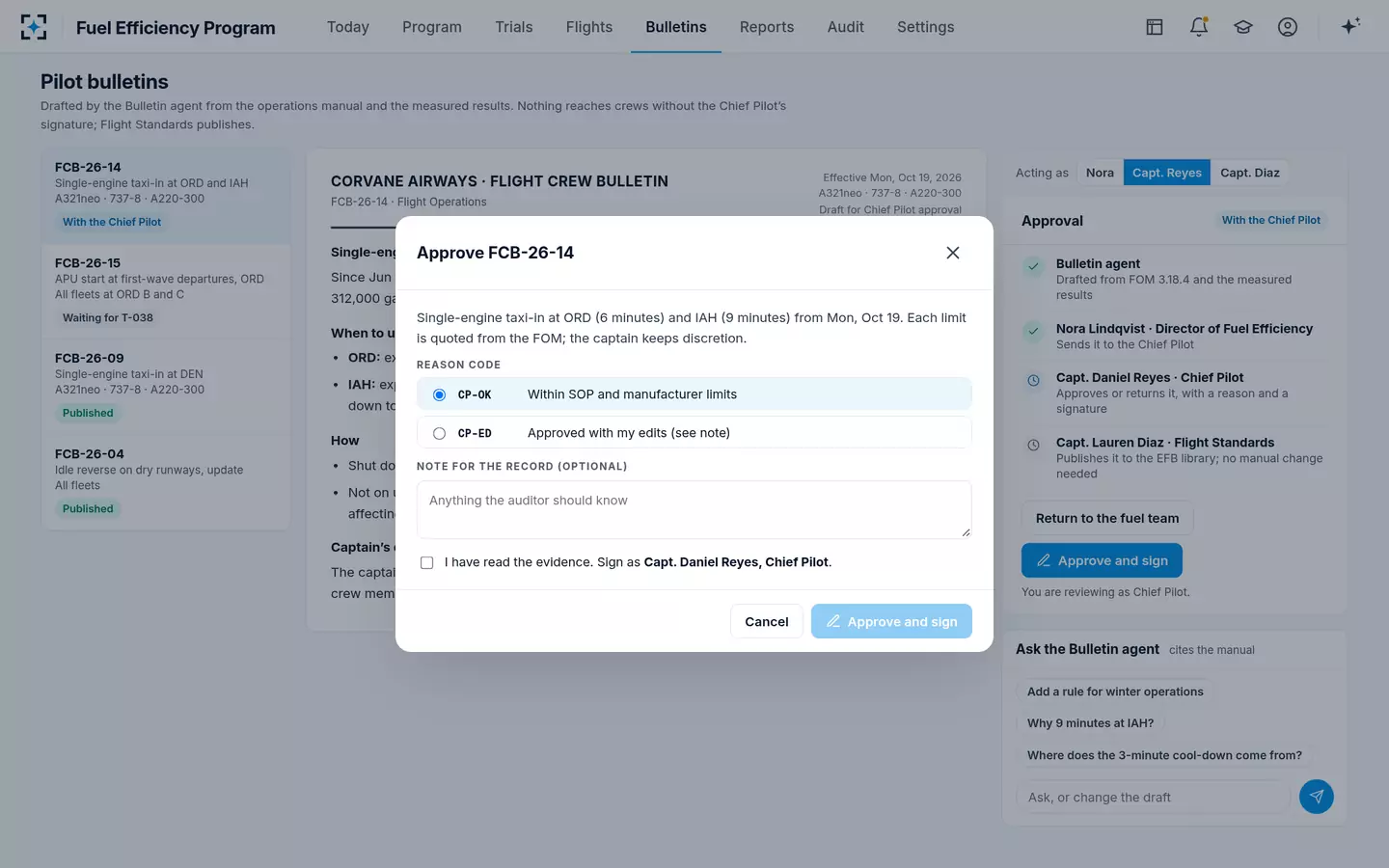Click the Fuel Efficiency Program logo icon
The width and height of the screenshot is (1389, 868).
tap(34, 27)
